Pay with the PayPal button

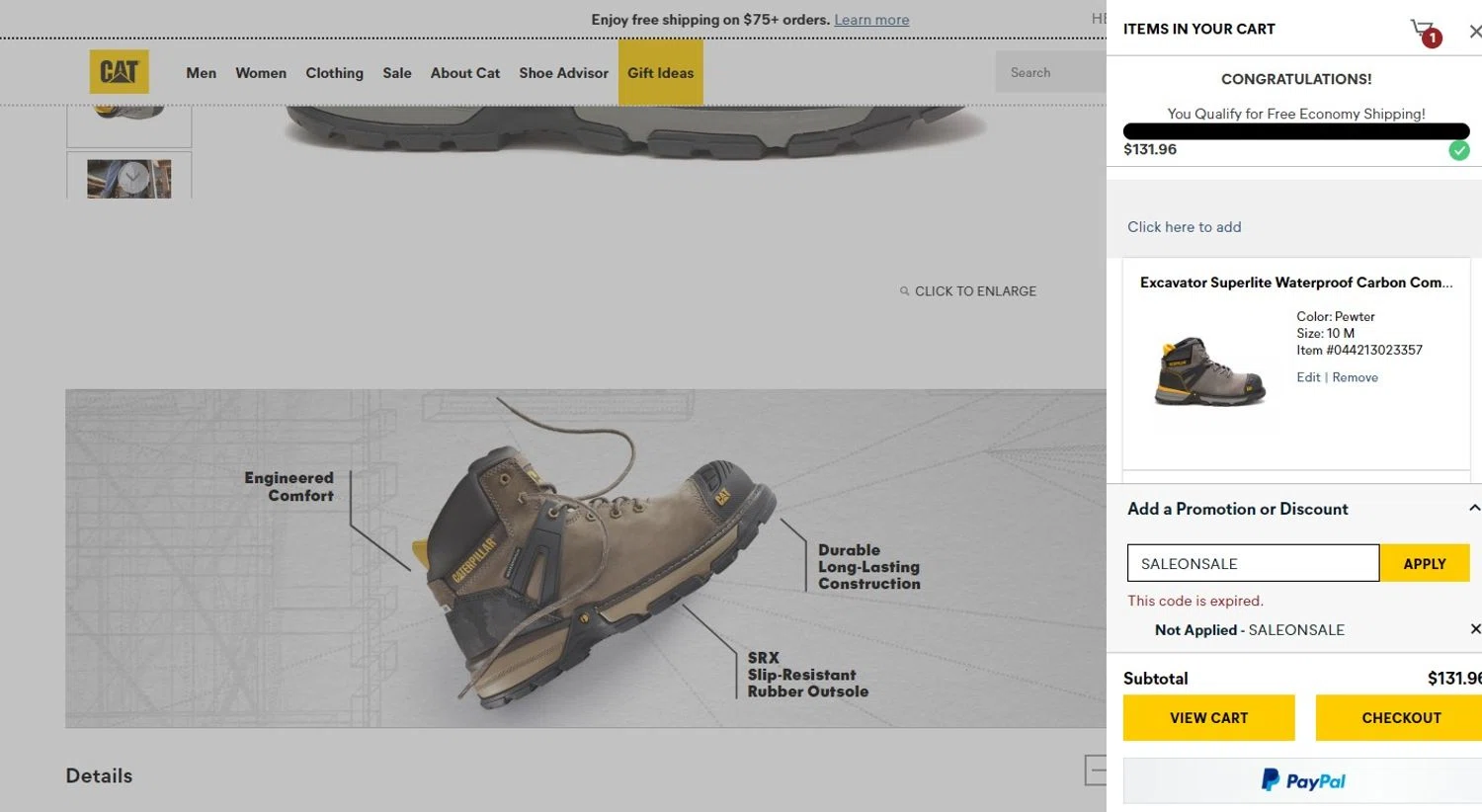pos(1302,781)
